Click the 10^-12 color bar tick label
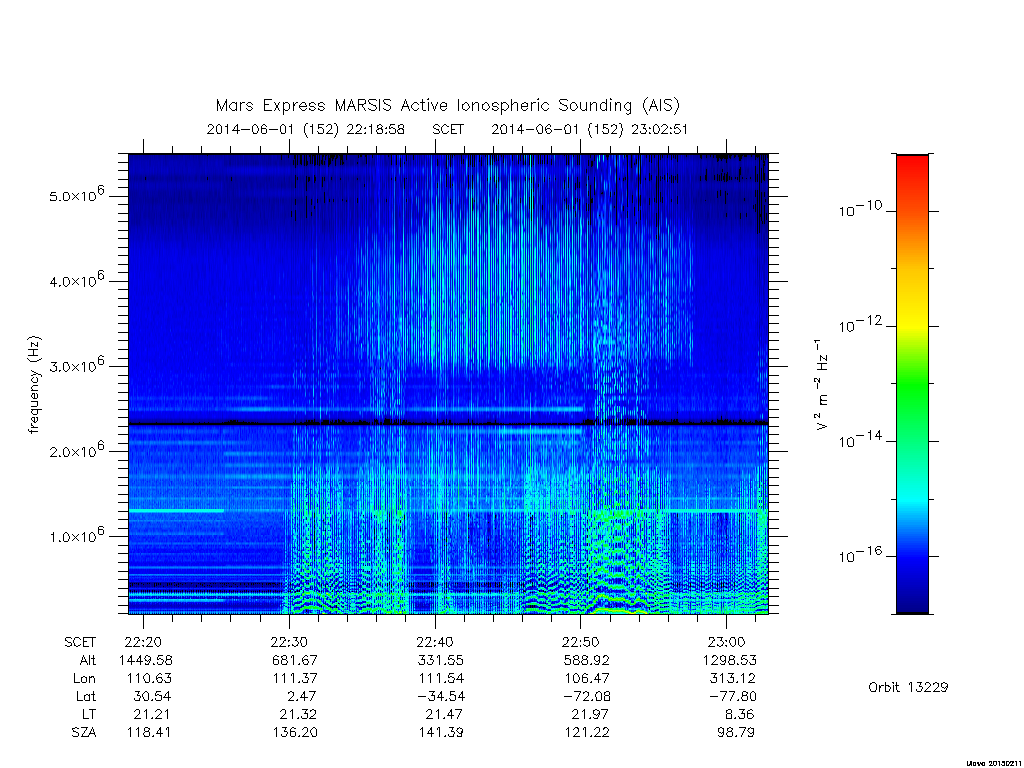Screen dimensions: 1024x768 860,325
